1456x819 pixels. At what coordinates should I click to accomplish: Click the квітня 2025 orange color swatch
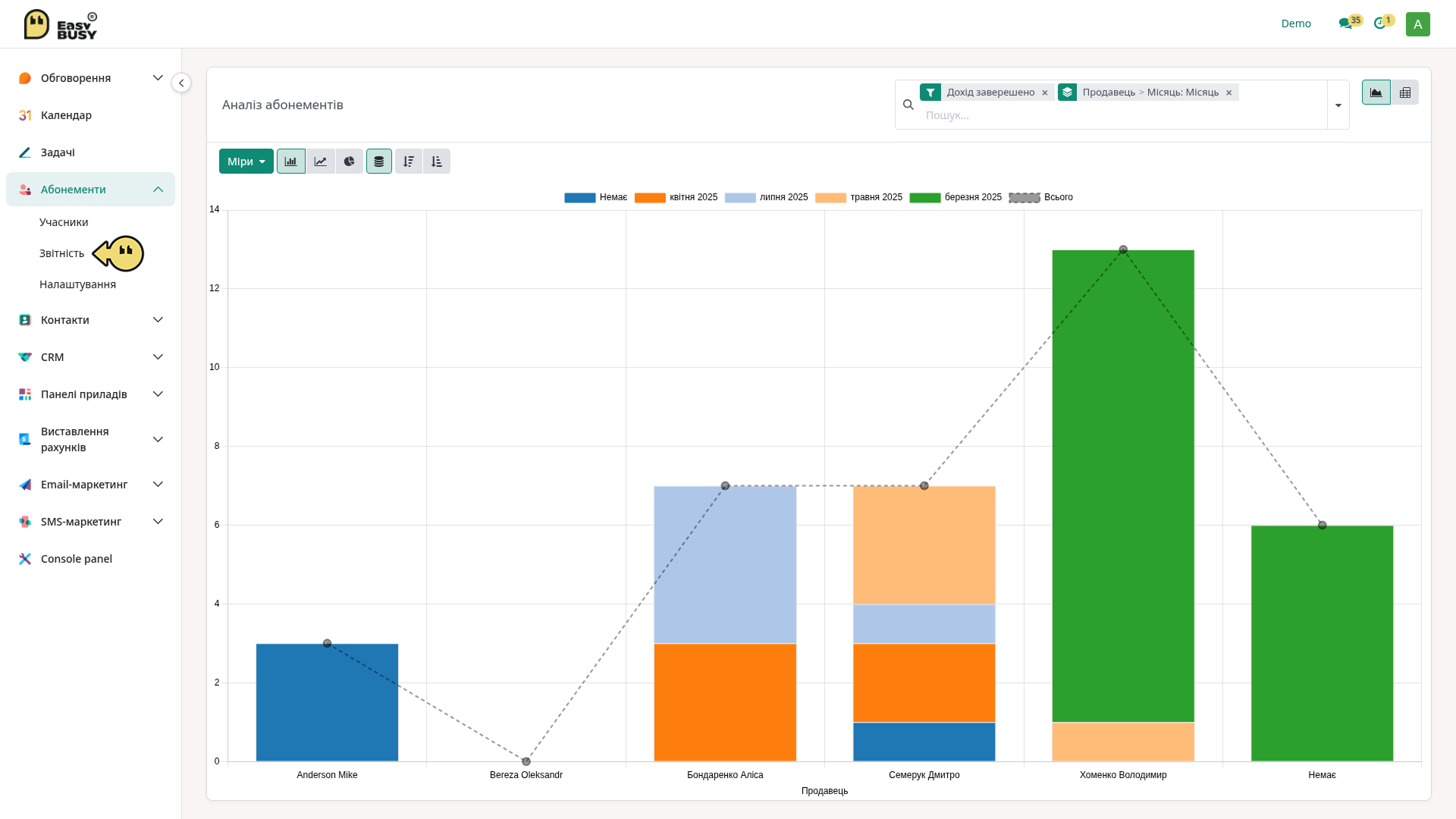point(650,198)
